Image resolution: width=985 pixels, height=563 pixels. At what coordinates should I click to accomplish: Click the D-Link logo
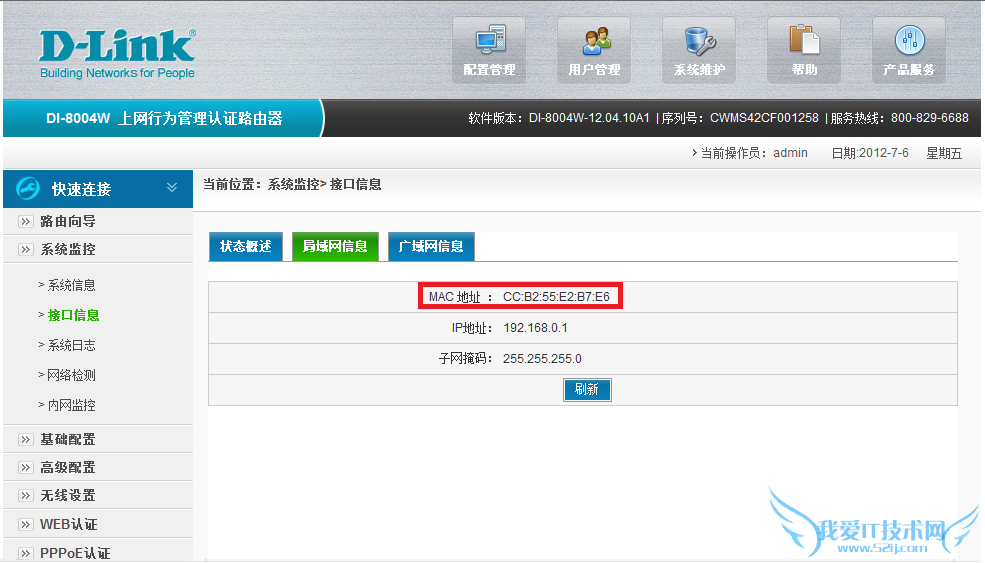[117, 54]
